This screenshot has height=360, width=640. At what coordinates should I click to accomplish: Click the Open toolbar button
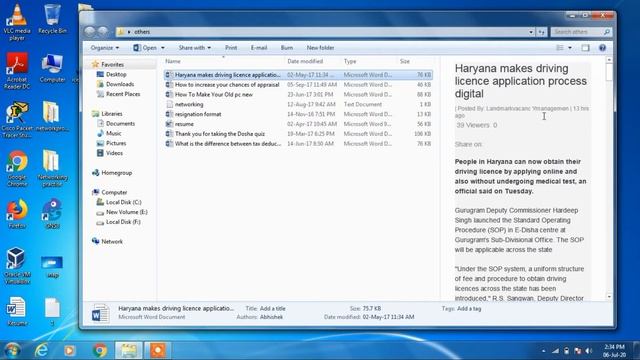[145, 48]
